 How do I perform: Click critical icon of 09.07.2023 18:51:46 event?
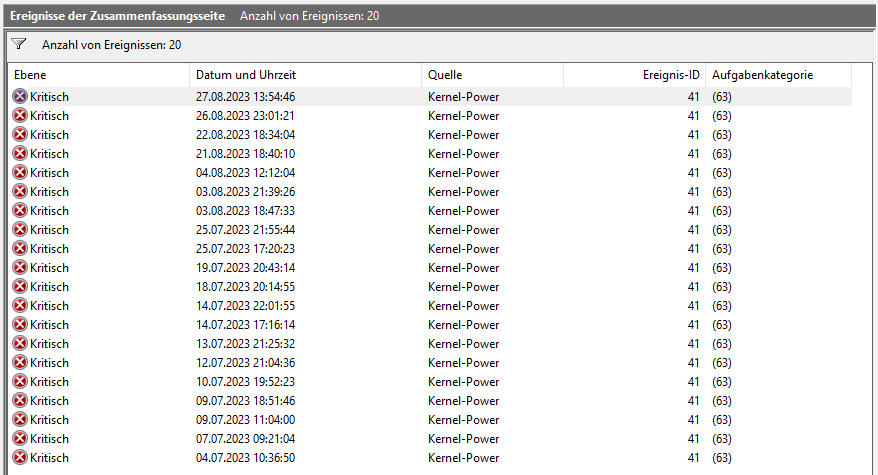click(20, 401)
